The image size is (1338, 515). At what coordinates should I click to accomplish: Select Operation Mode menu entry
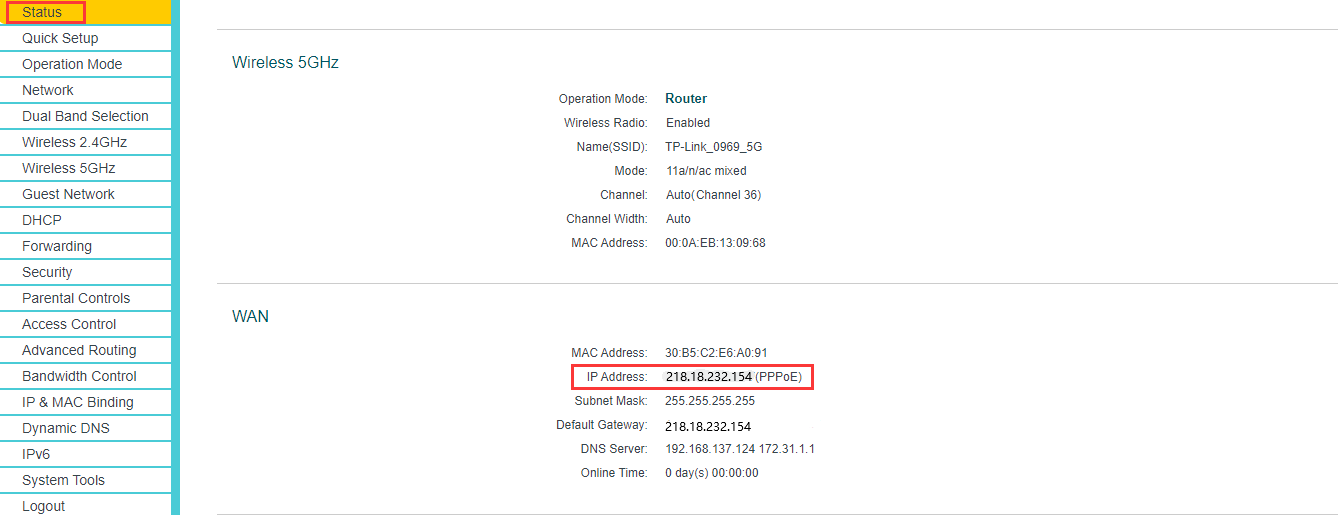[85, 64]
